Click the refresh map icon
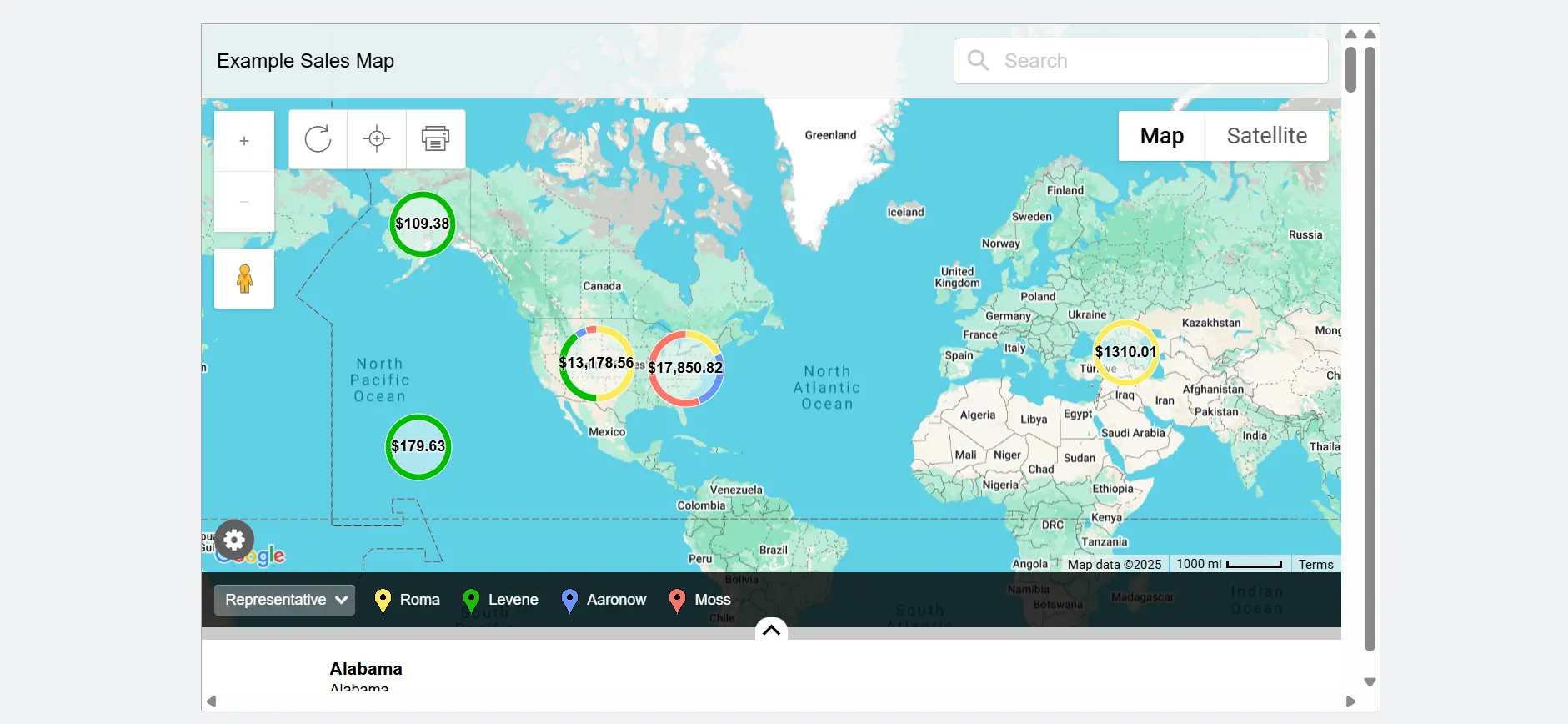The height and width of the screenshot is (724, 1568). point(318,138)
